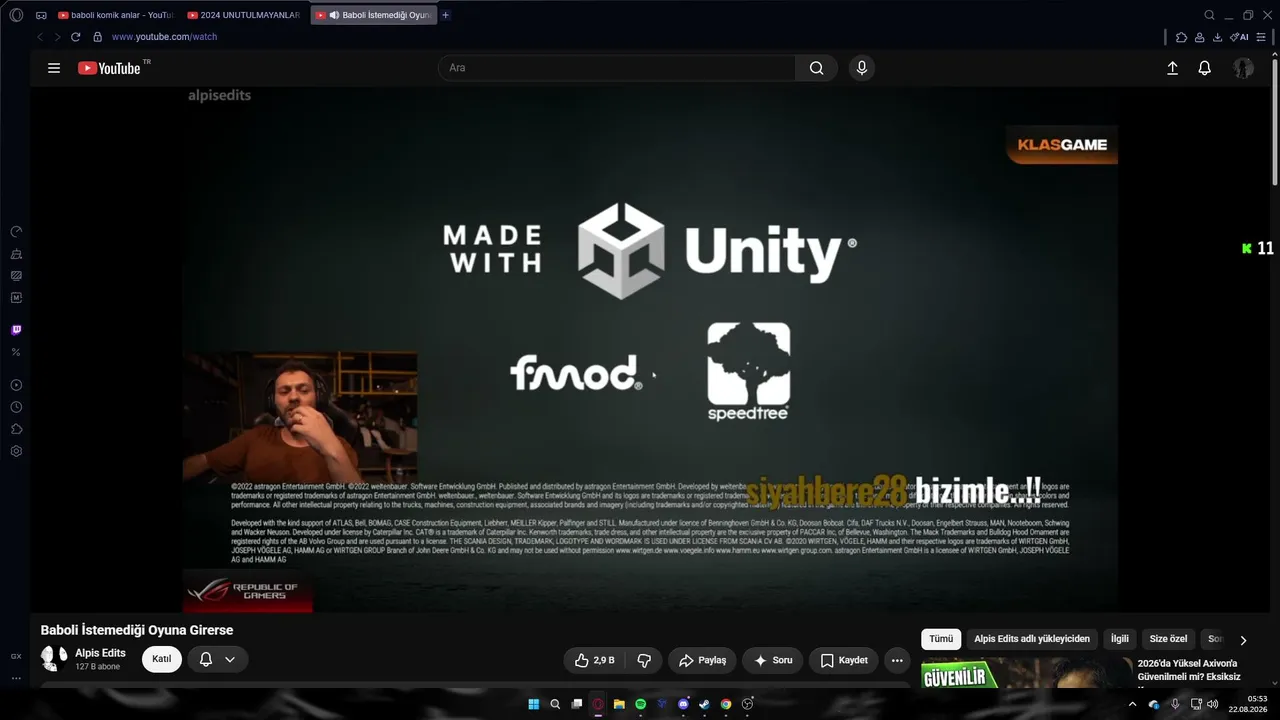Show more filter chips with right arrow

point(1243,640)
